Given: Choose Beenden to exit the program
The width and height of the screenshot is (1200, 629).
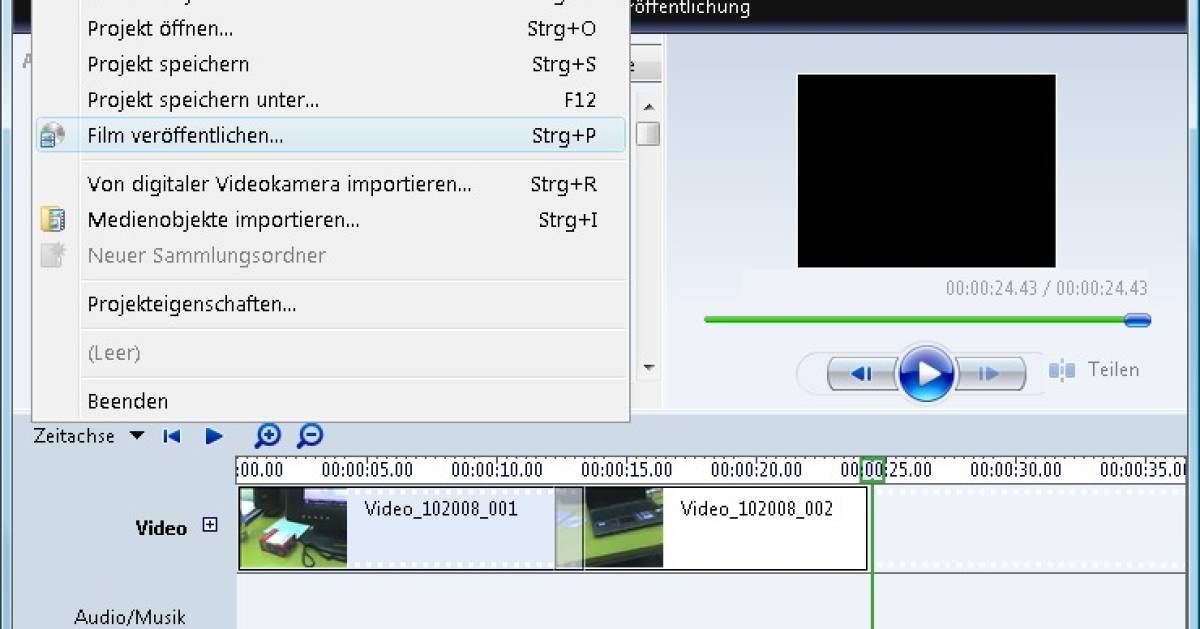Looking at the screenshot, I should click(128, 400).
